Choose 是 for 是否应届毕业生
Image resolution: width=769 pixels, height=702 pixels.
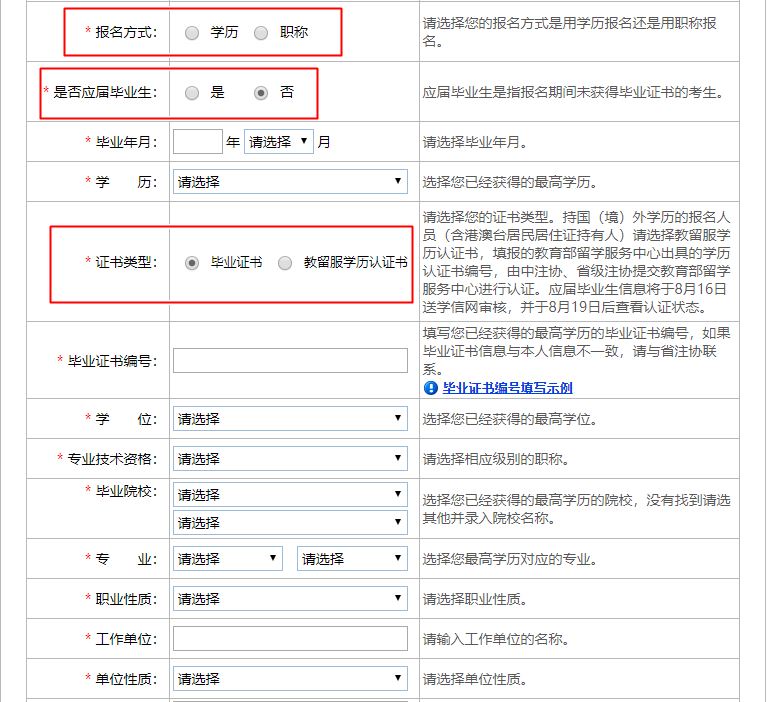[192, 93]
